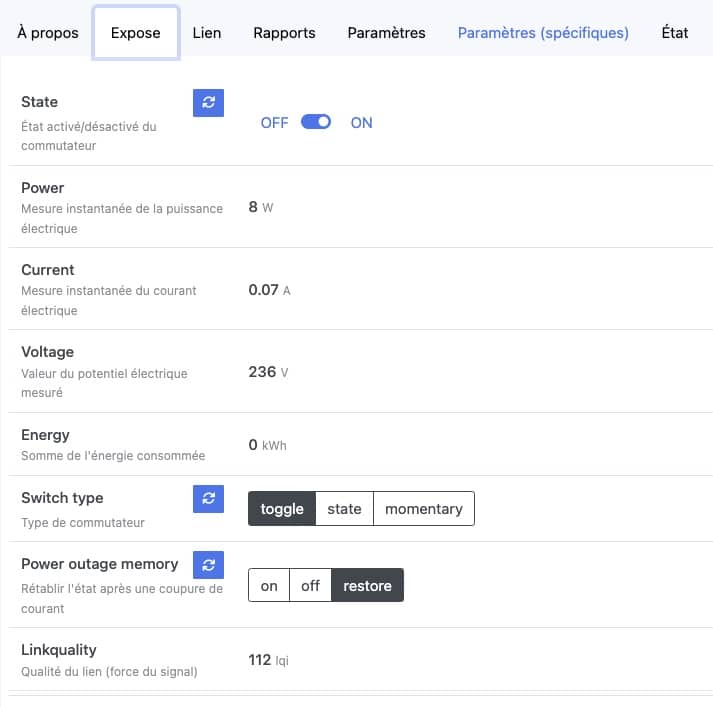Viewport: 713px width, 707px height.
Task: Set switch state to OFF label
Action: (274, 123)
